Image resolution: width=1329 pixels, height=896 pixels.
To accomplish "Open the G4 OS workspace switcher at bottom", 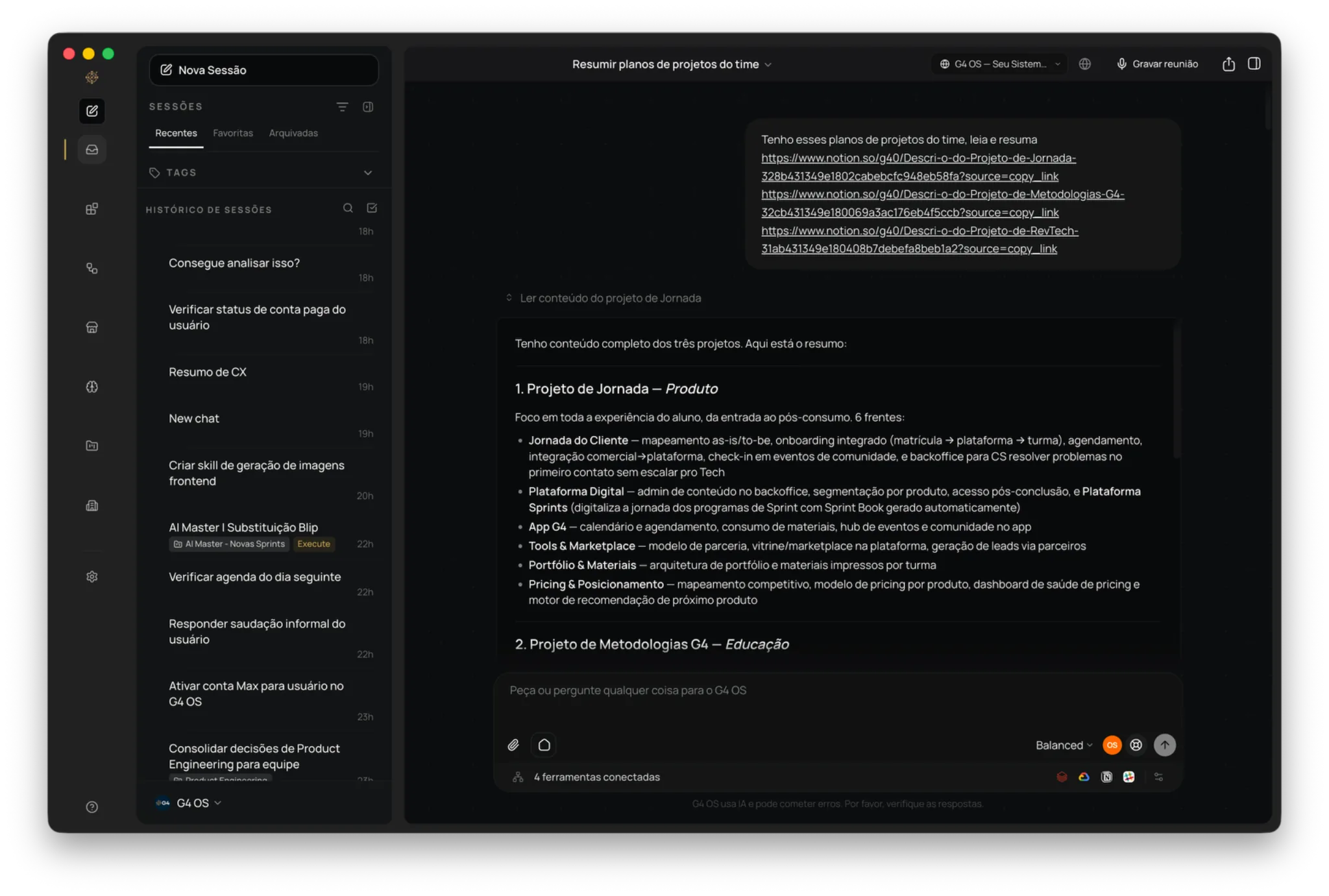I will tap(189, 803).
